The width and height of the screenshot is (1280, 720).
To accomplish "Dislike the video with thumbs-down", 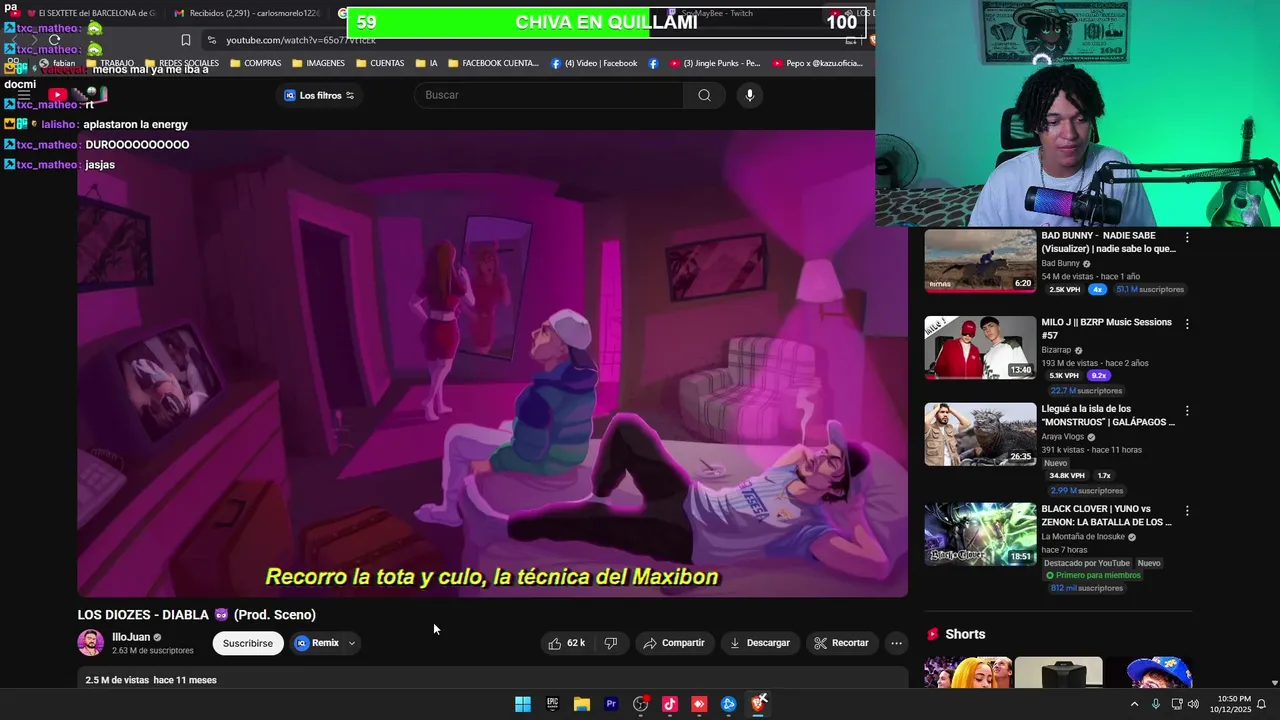I will (611, 643).
